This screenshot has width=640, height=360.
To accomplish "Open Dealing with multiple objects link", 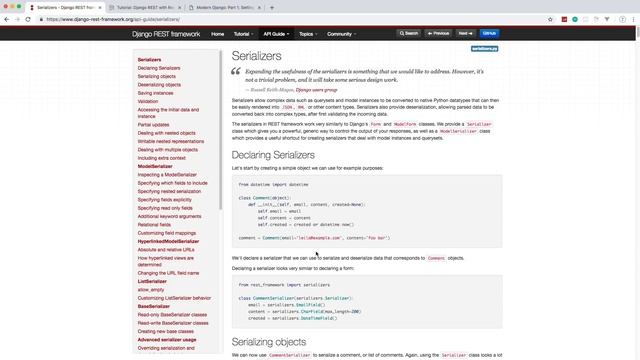I will click(x=168, y=150).
